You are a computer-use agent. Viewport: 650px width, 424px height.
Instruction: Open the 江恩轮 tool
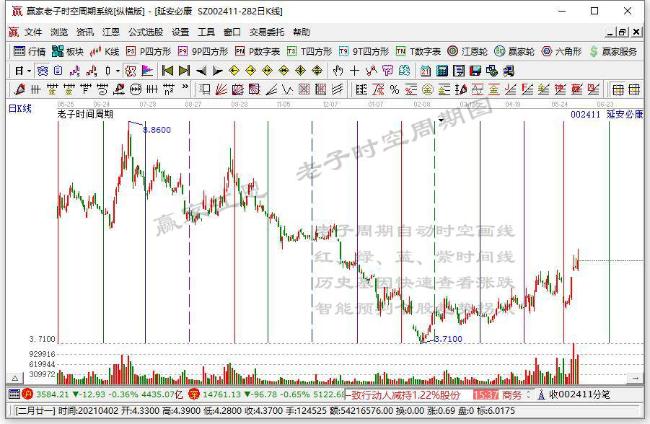click(467, 51)
